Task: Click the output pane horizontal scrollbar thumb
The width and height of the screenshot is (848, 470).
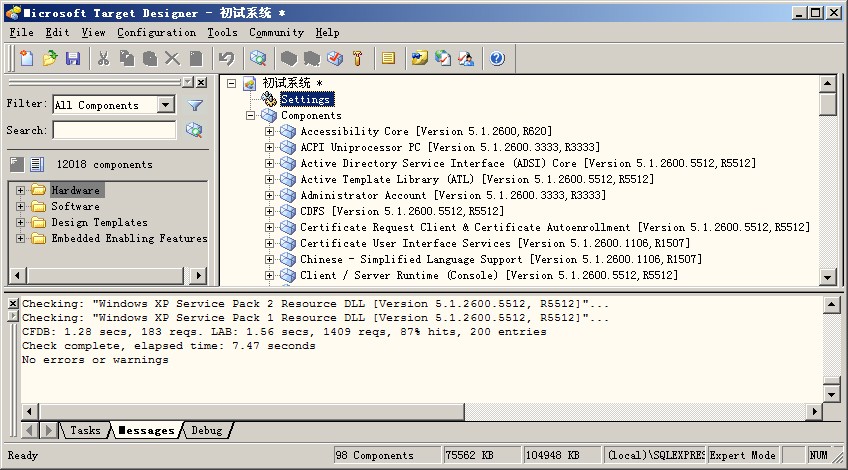Action: point(250,412)
